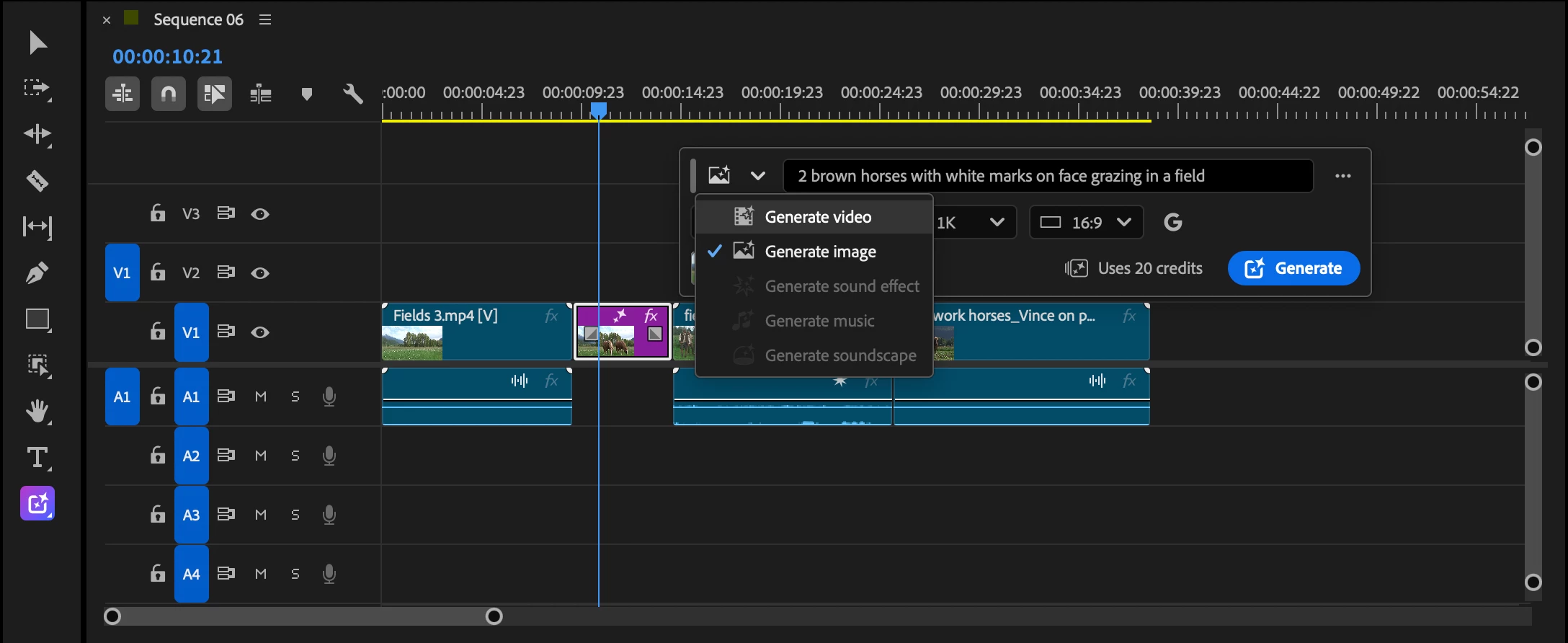
Task: Activate the purple Generative AI tool
Action: tap(37, 503)
